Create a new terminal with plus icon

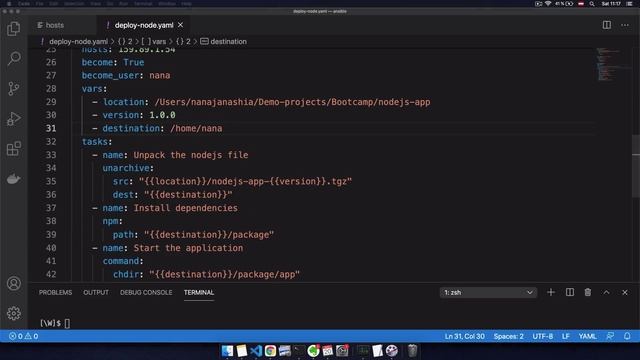[x=551, y=292]
